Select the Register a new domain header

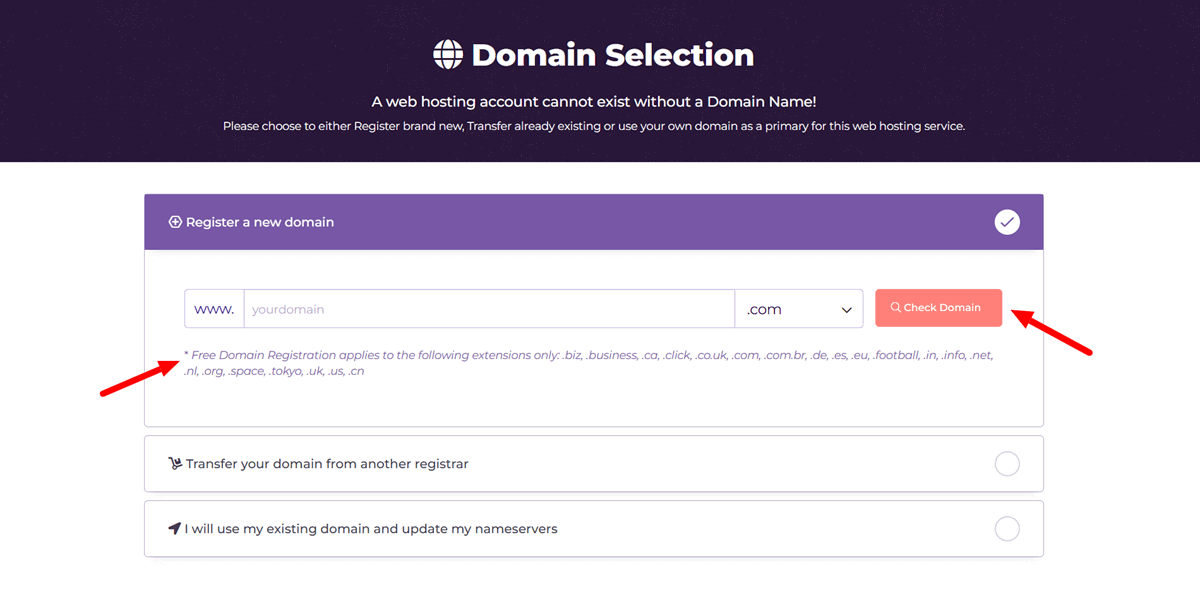(x=594, y=221)
